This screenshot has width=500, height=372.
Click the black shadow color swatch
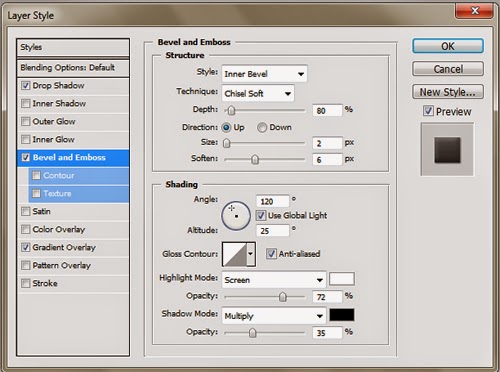tap(342, 315)
